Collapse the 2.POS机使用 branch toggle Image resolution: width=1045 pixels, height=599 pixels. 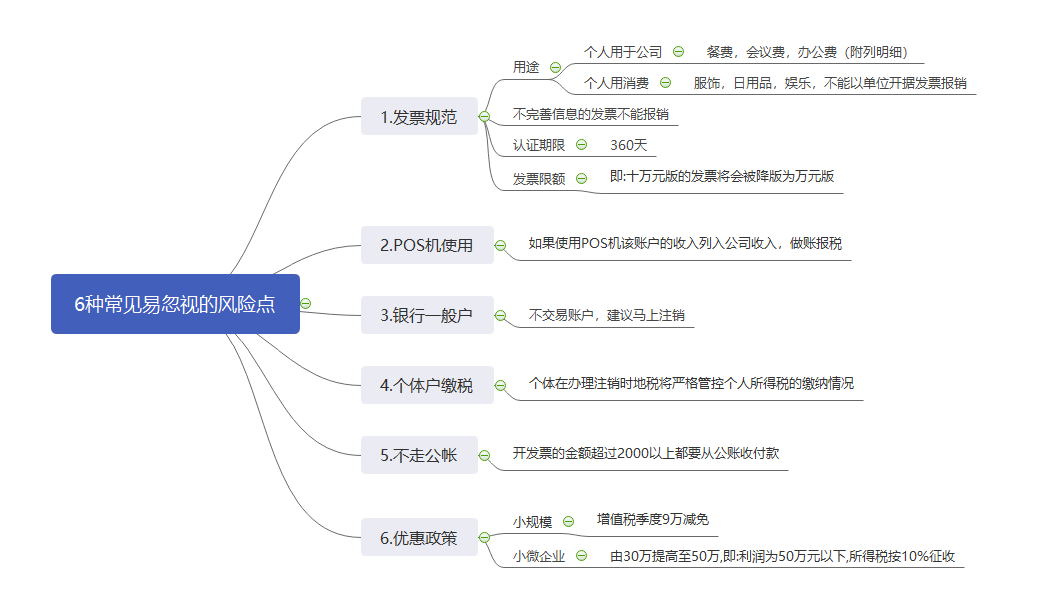pos(501,246)
